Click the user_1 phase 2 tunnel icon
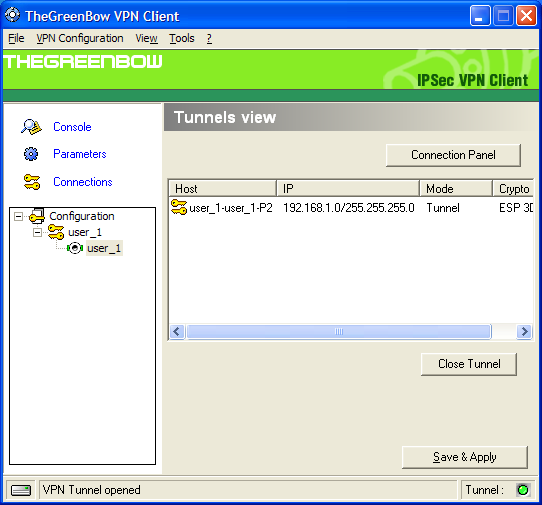 click(75, 248)
